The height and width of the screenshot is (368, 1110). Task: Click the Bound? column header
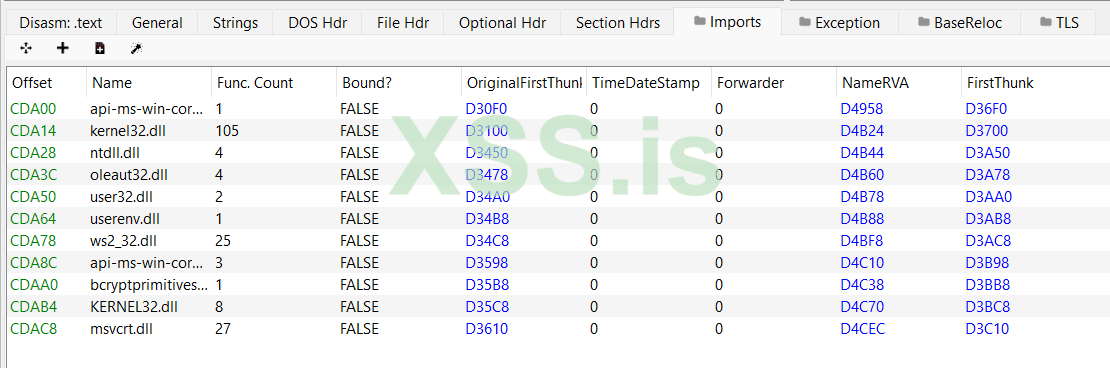click(399, 83)
